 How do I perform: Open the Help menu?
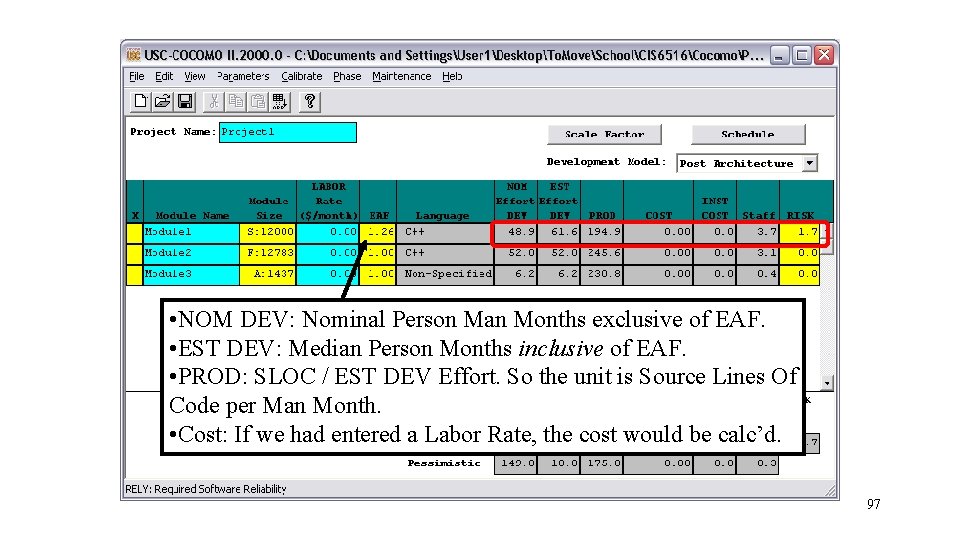pyautogui.click(x=452, y=77)
